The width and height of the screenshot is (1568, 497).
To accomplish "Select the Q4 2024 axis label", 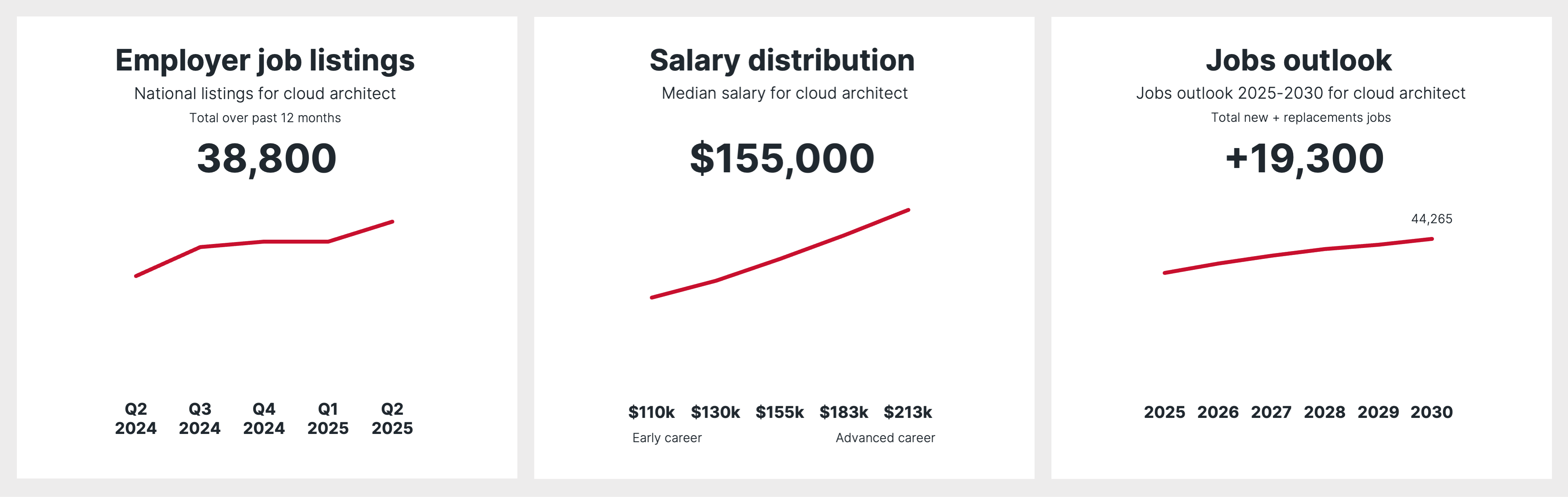I will [263, 419].
